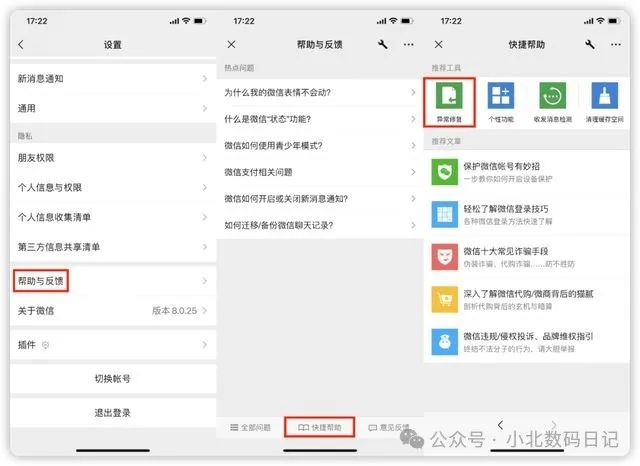Viewport: 640px width, 466px height.
Task: Tap subtitle 一步教你如何开启设备保护
Action: 508,179
